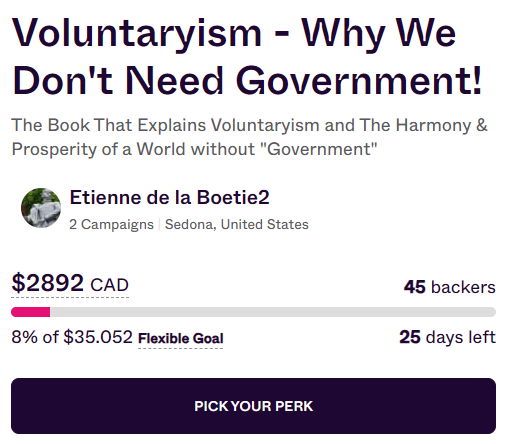Open Etienne de la Boetie2 profile
The height and width of the screenshot is (444, 522).
pyautogui.click(x=169, y=197)
